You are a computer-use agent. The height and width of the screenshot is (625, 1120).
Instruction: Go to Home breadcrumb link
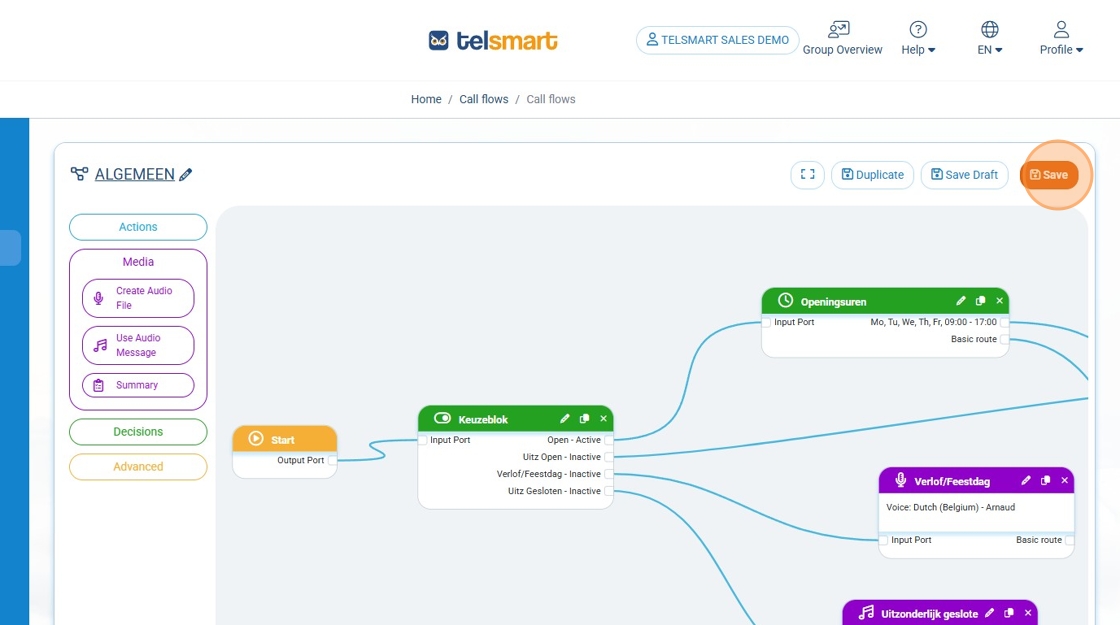point(426,99)
